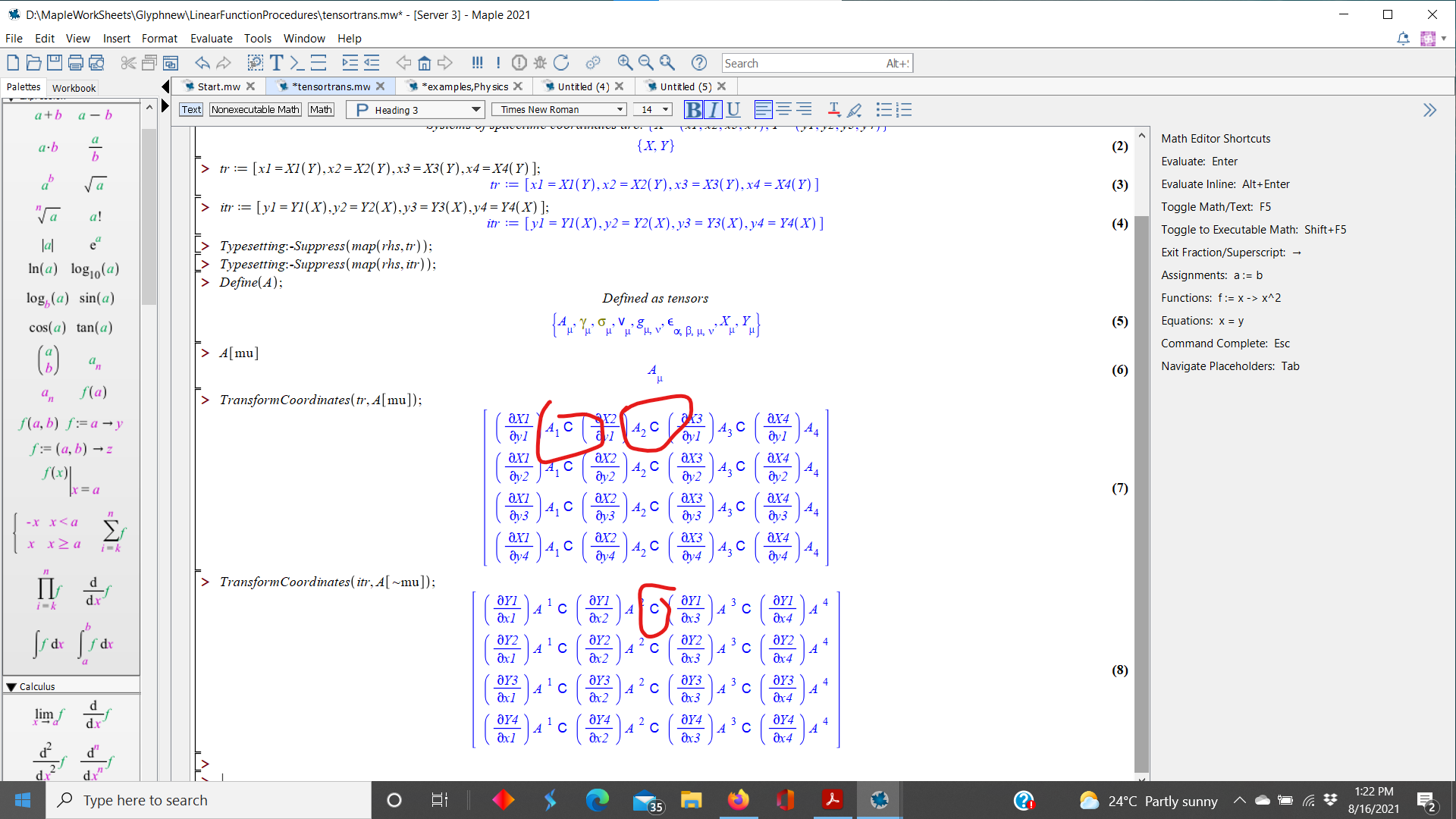Toggle underline formatting

click(733, 110)
